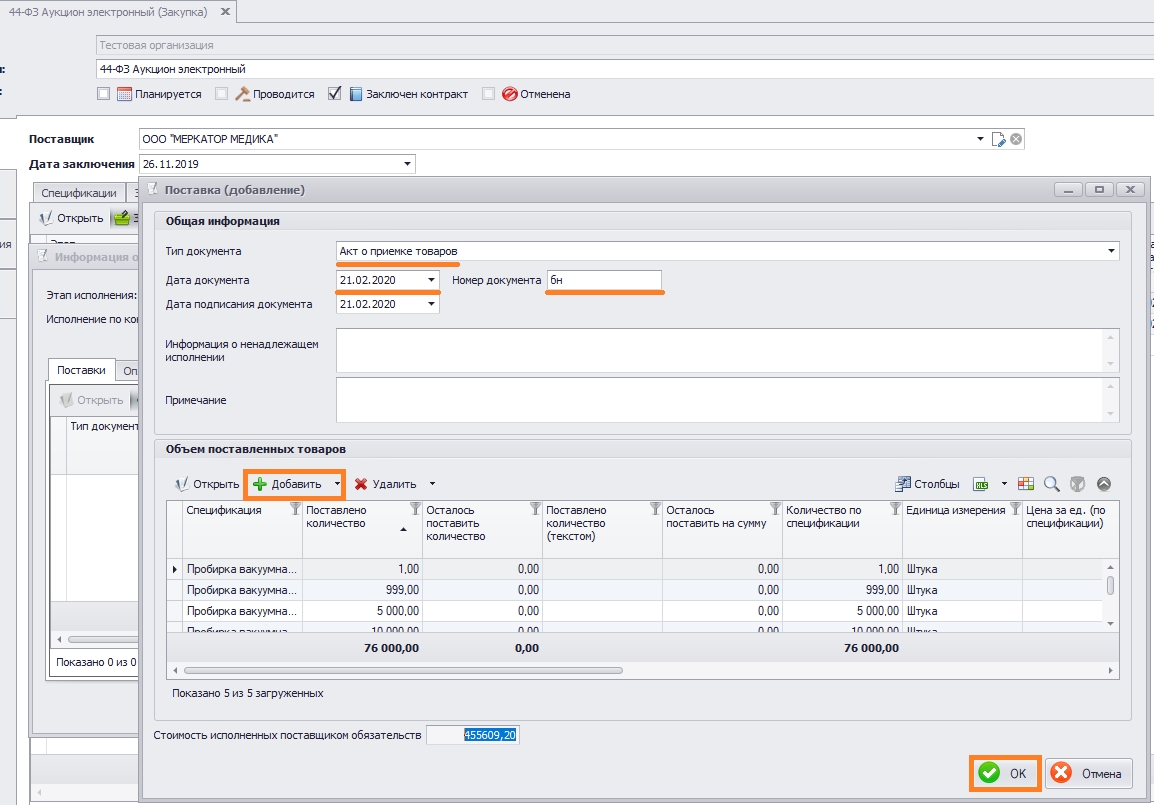This screenshot has height=805, width=1154.
Task: Click the green plus Добавить icon
Action: point(260,484)
